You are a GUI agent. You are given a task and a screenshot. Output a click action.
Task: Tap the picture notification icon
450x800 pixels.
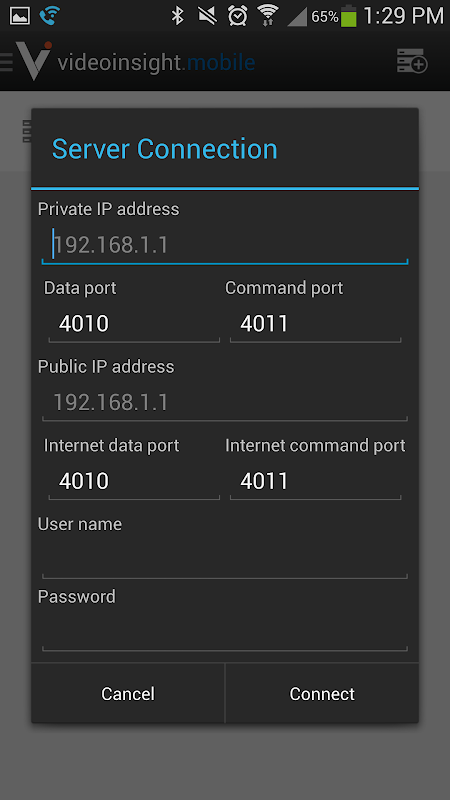tap(20, 16)
